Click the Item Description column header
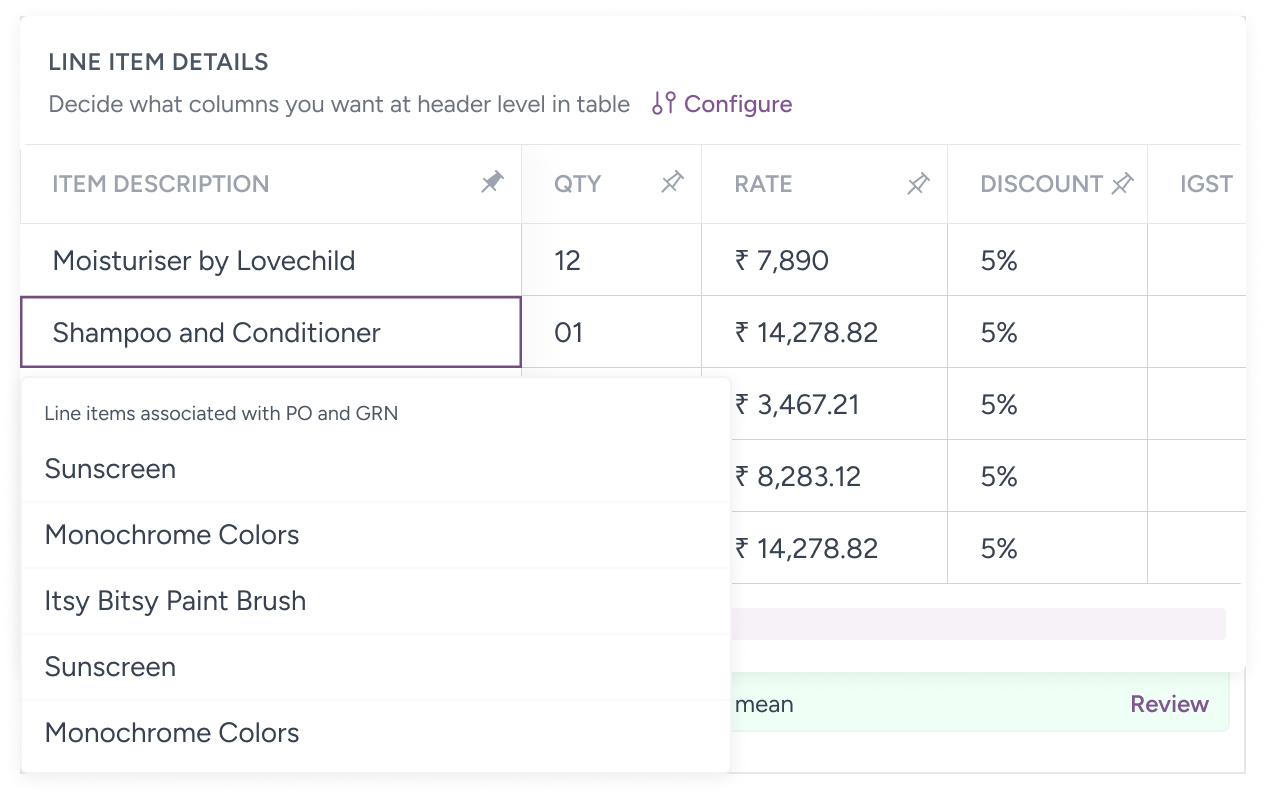 (x=161, y=184)
